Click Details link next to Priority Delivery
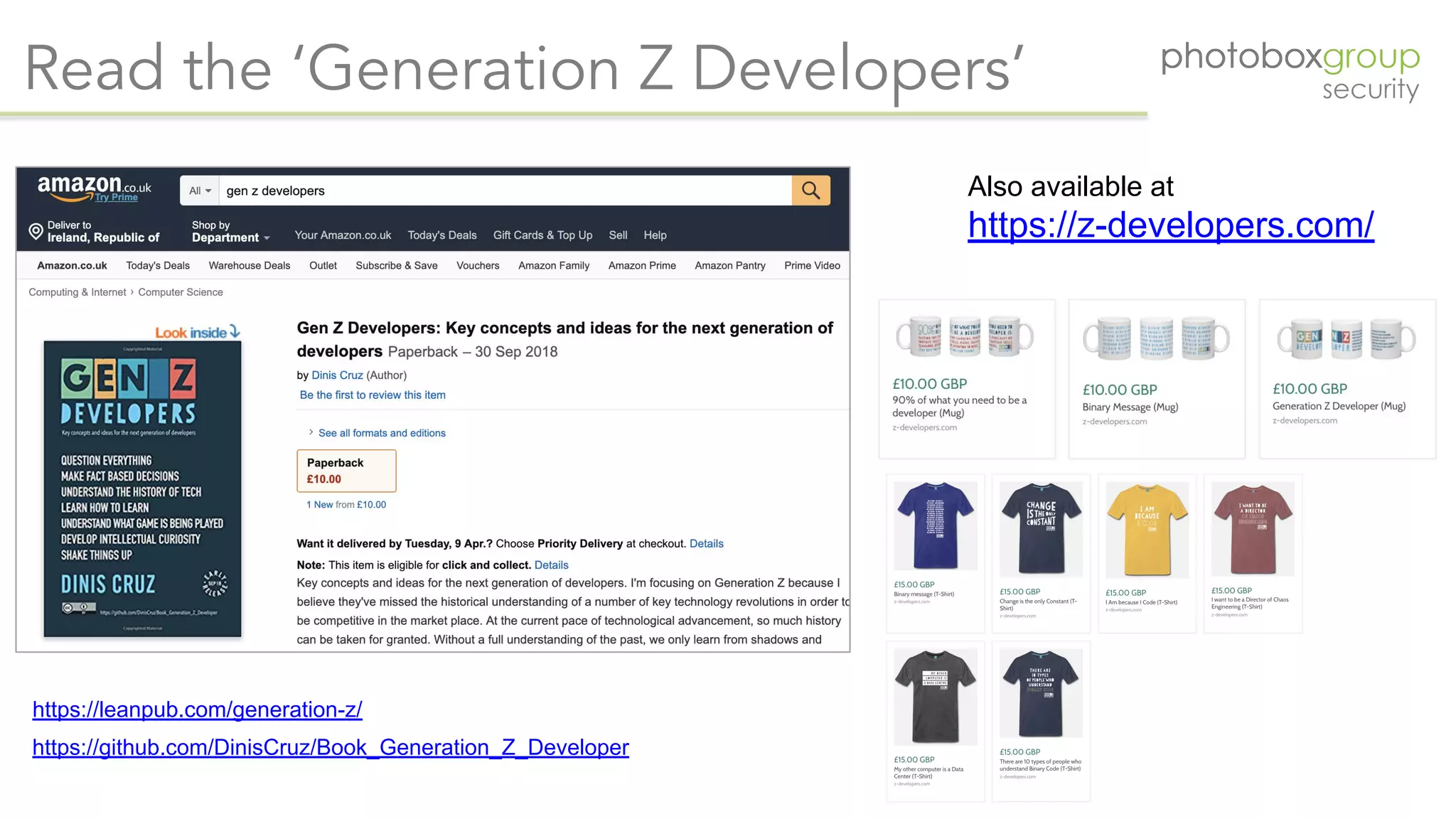The image size is (1456, 819). 706,544
